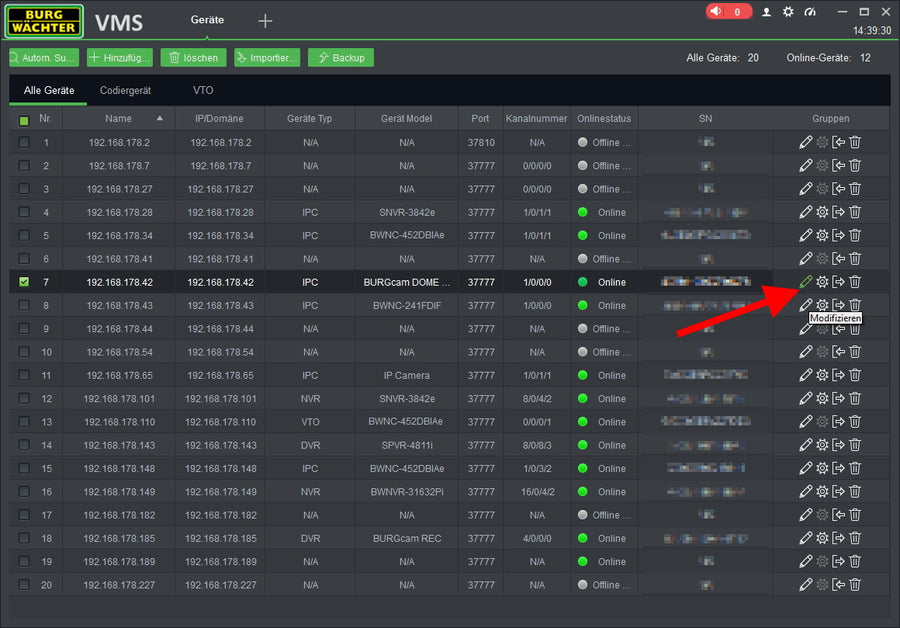Screen dimensions: 900x628
Task: Open the user account icon in title bar
Action: click(767, 12)
